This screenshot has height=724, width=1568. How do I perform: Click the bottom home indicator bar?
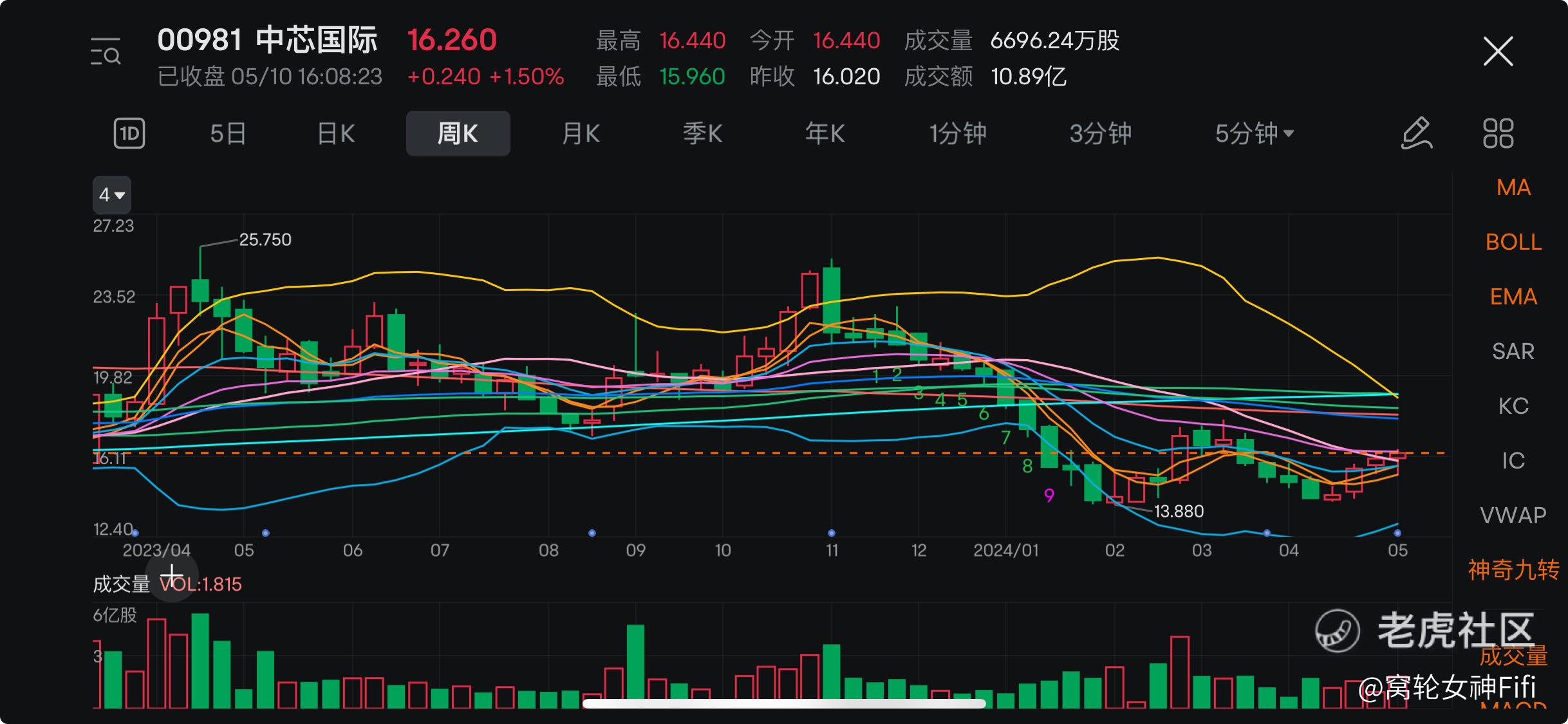[784, 703]
